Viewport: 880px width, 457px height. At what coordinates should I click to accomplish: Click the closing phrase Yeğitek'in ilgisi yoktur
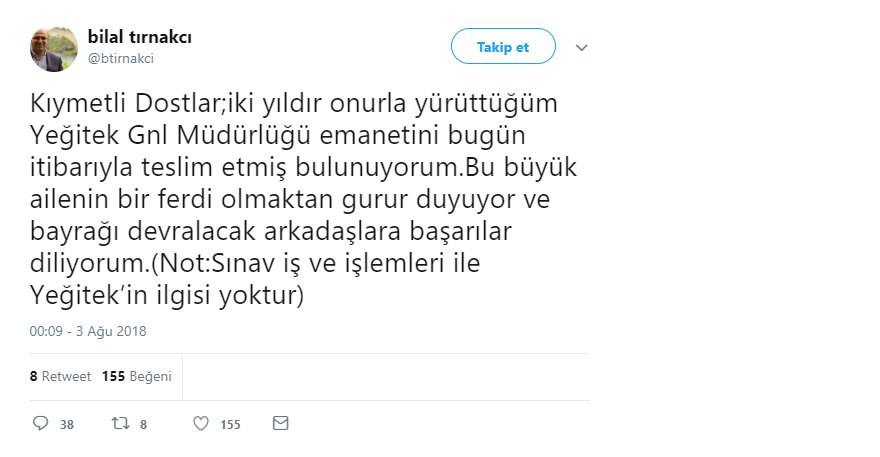pos(166,297)
